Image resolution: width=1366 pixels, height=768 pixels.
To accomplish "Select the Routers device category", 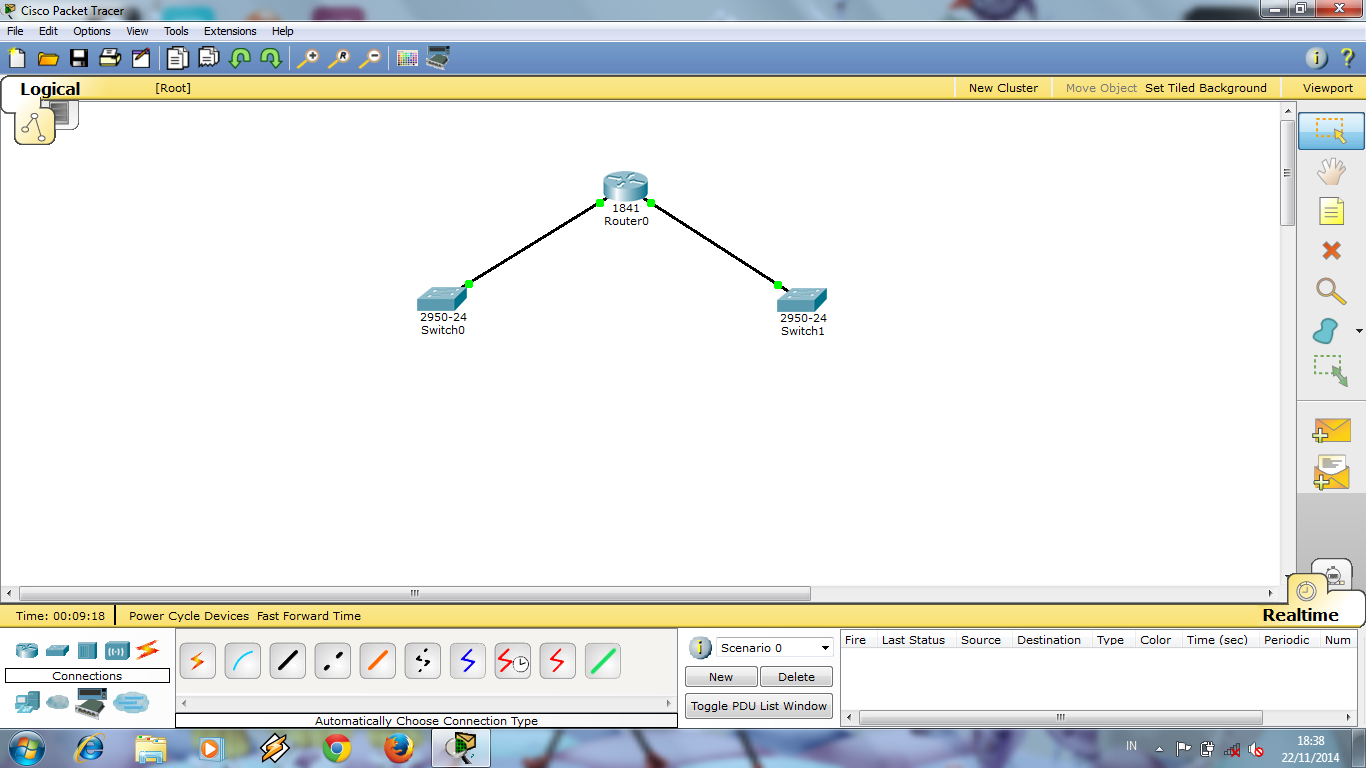I will (27, 650).
